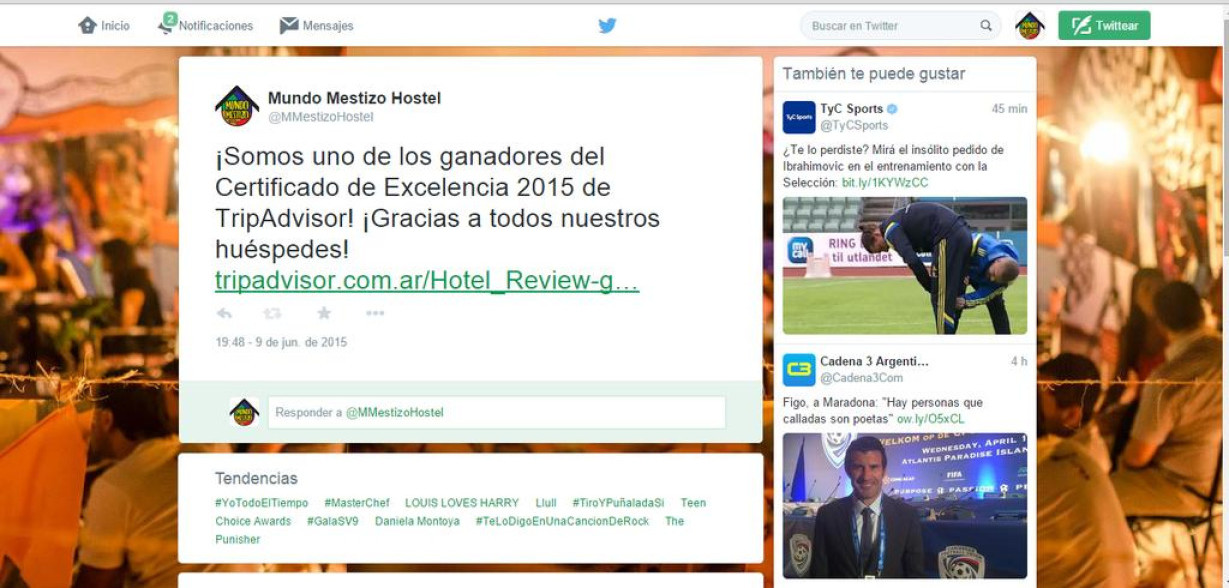Click the Cadena 3 logo avatar
Image resolution: width=1229 pixels, height=588 pixels.
tap(799, 370)
